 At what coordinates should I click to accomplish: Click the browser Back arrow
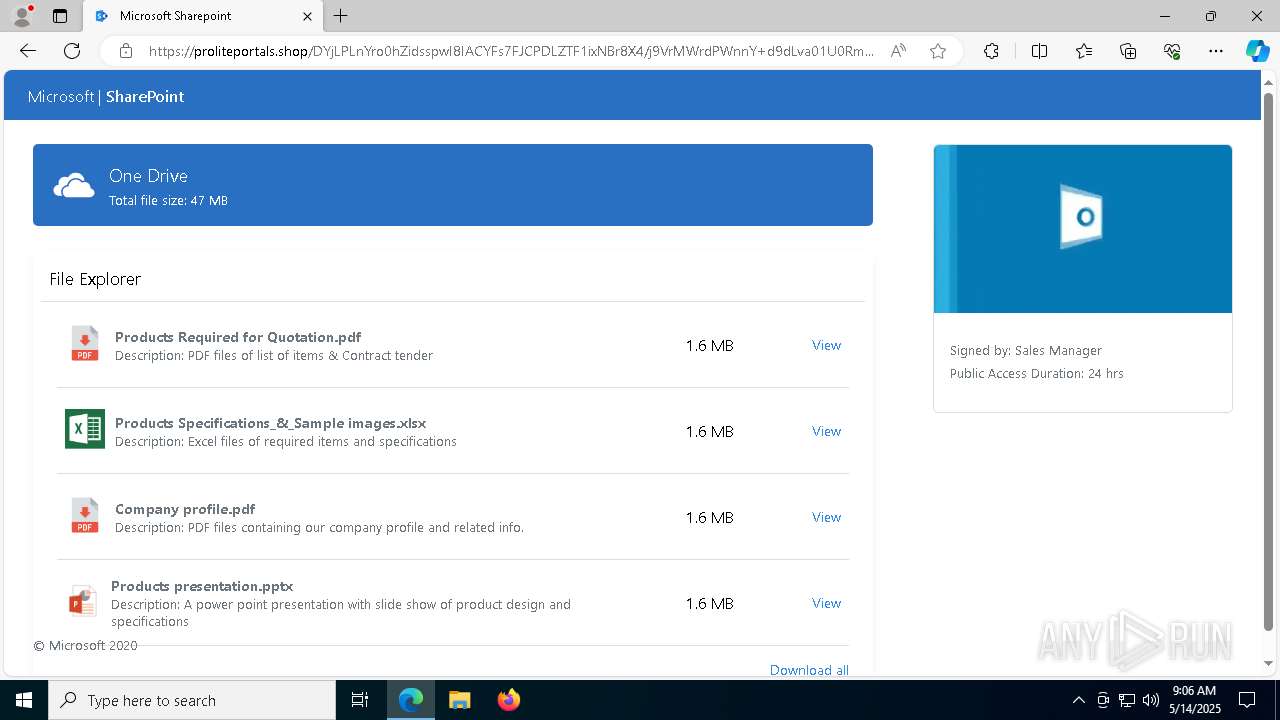(x=28, y=51)
